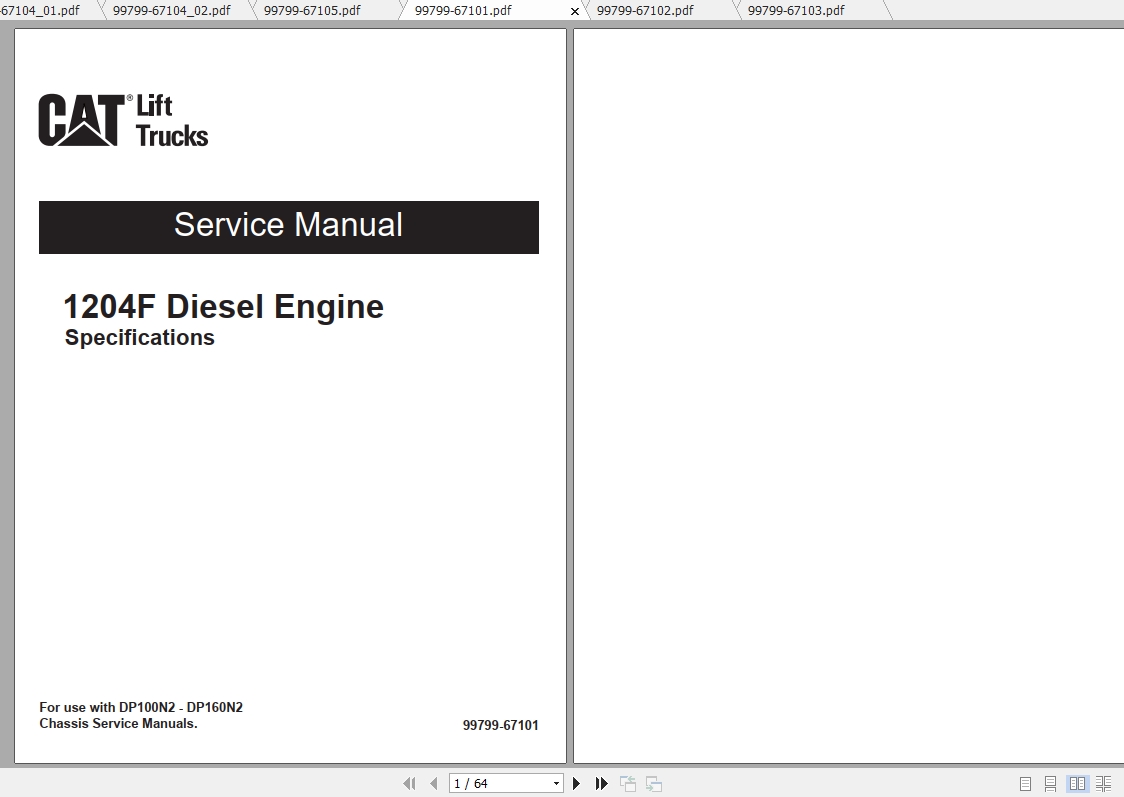
Task: Click the previous view icon
Action: coord(628,783)
